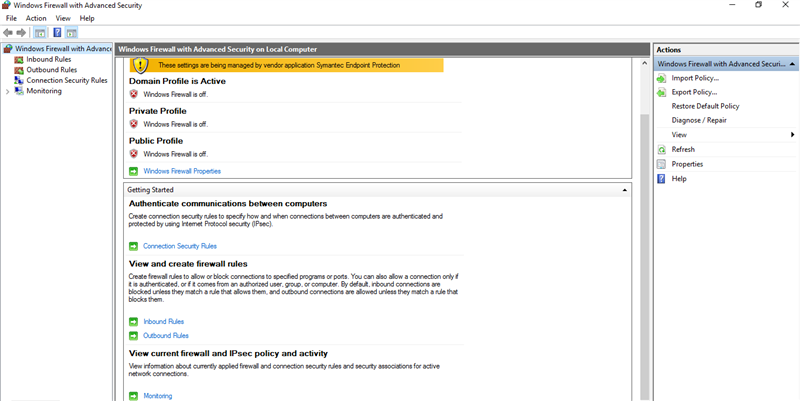Open the Windows Firewall Properties link
This screenshot has height=401, width=800.
[x=181, y=171]
